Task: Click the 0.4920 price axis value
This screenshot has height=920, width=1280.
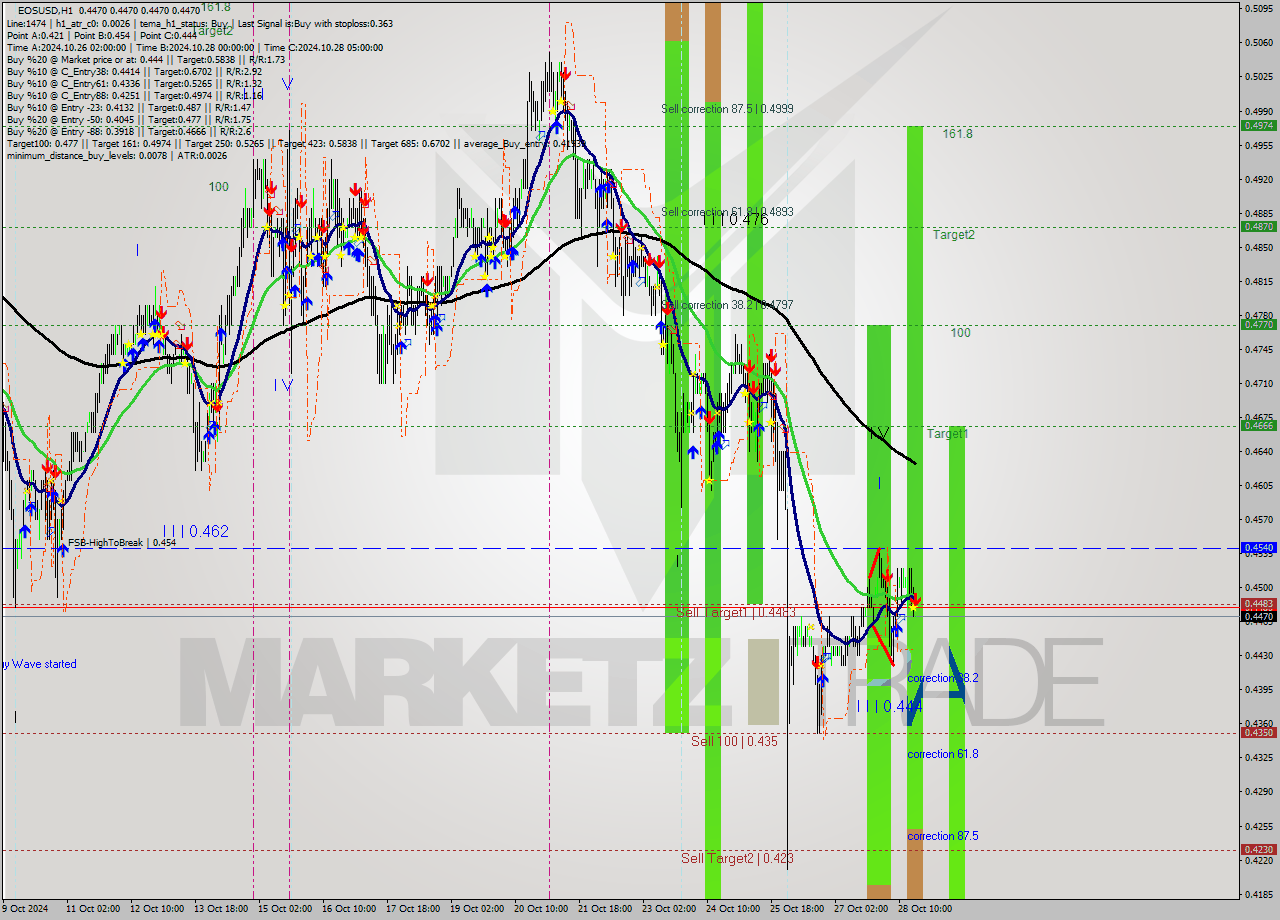Action: pos(1257,180)
